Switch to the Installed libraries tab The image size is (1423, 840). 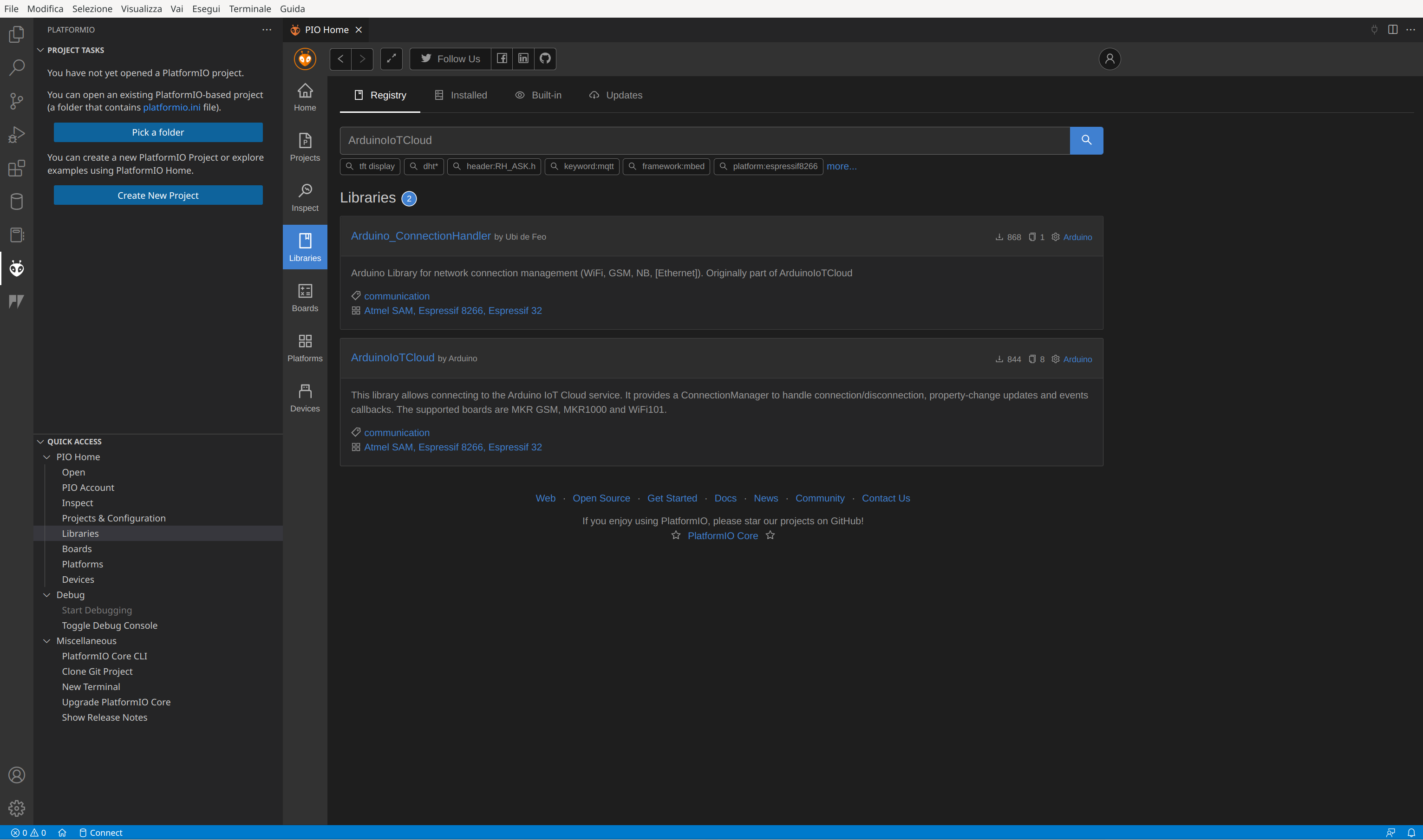click(x=461, y=95)
